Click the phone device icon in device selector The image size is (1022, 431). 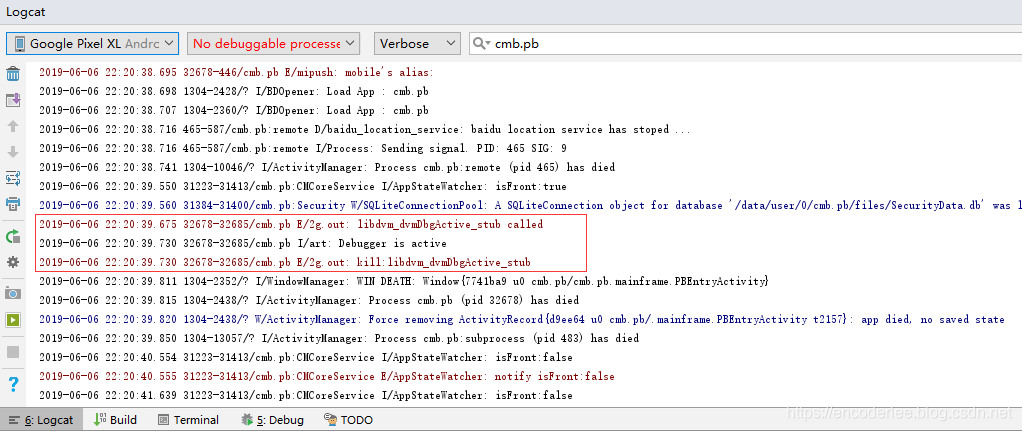point(20,44)
